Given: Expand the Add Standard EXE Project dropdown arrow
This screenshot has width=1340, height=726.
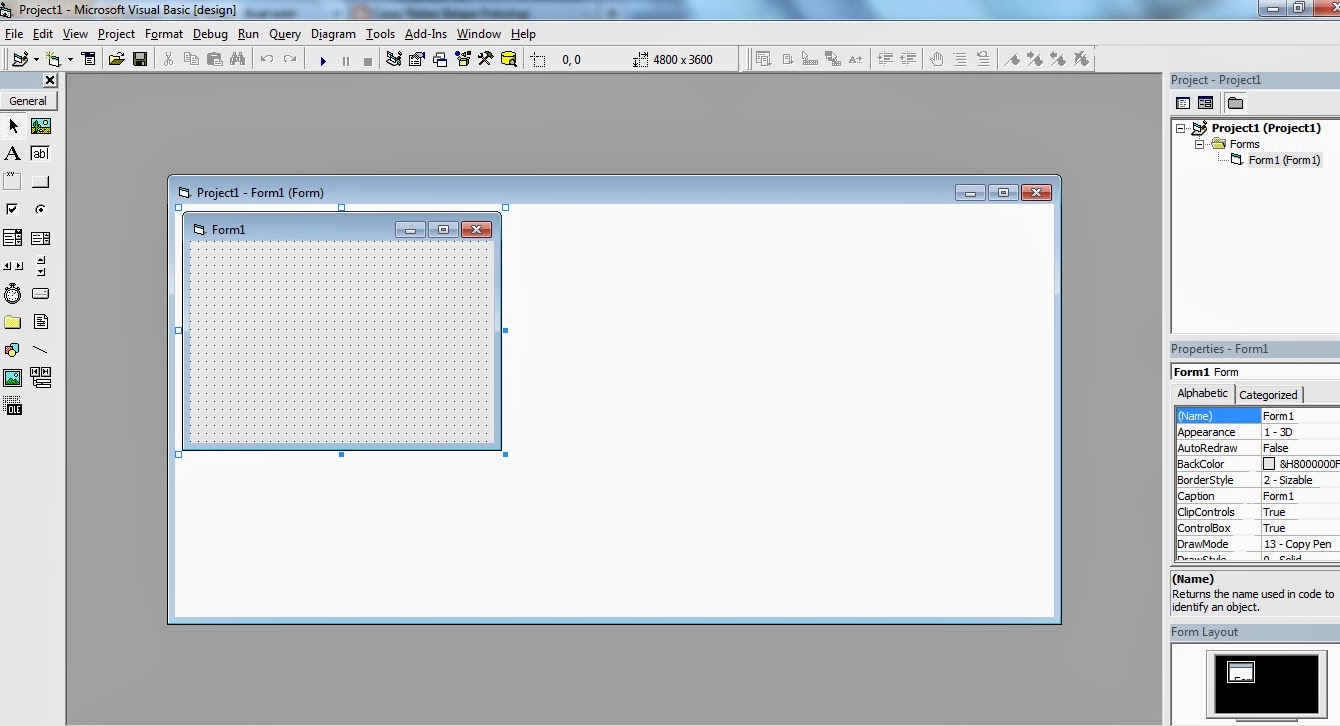Looking at the screenshot, I should tap(37, 60).
